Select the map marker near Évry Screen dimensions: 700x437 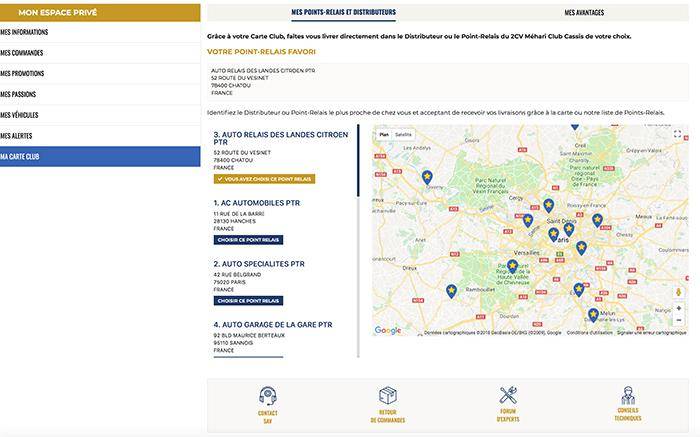[x=579, y=290]
